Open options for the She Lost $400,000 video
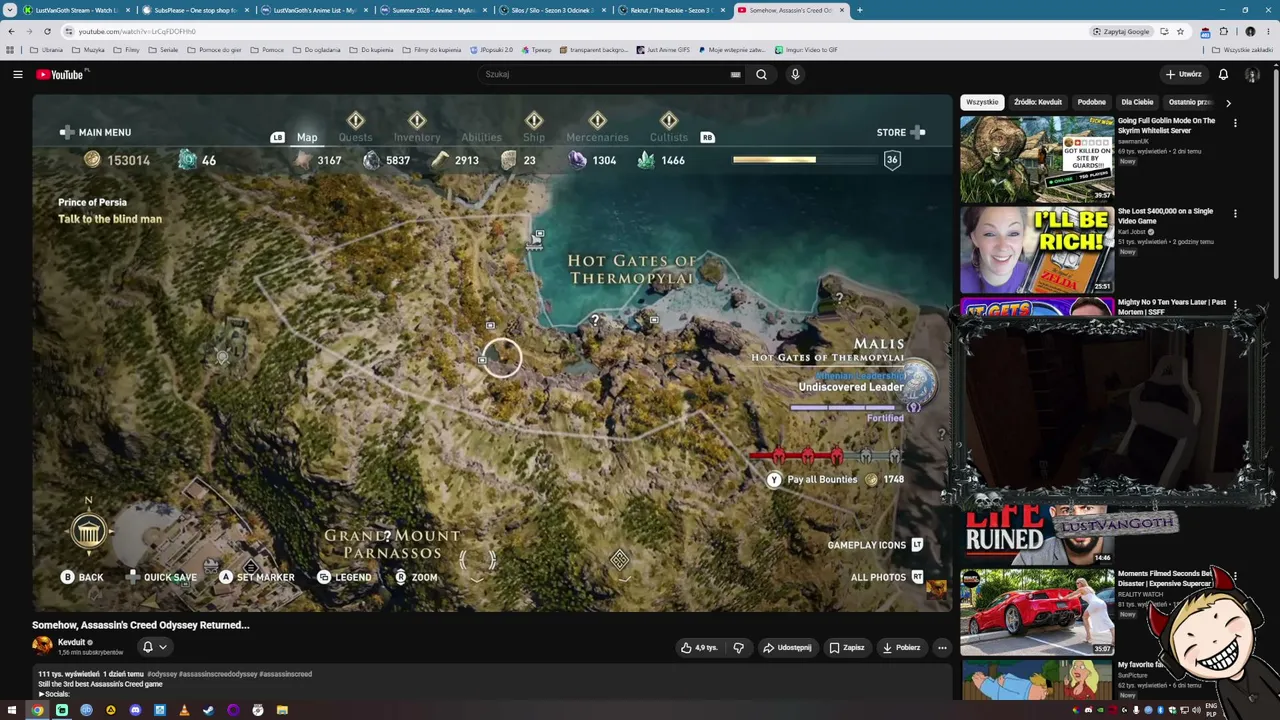 1235,213
